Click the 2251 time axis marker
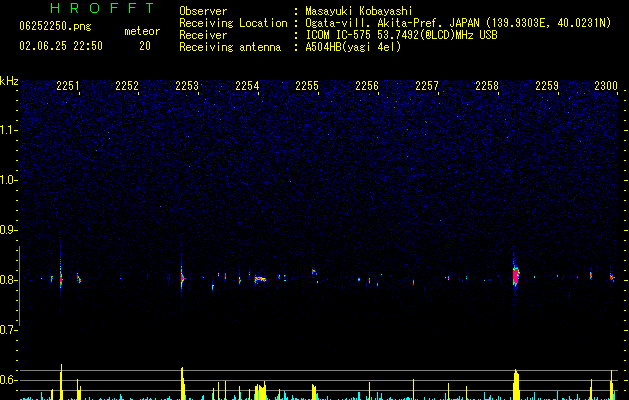The width and height of the screenshot is (629, 400). click(68, 86)
